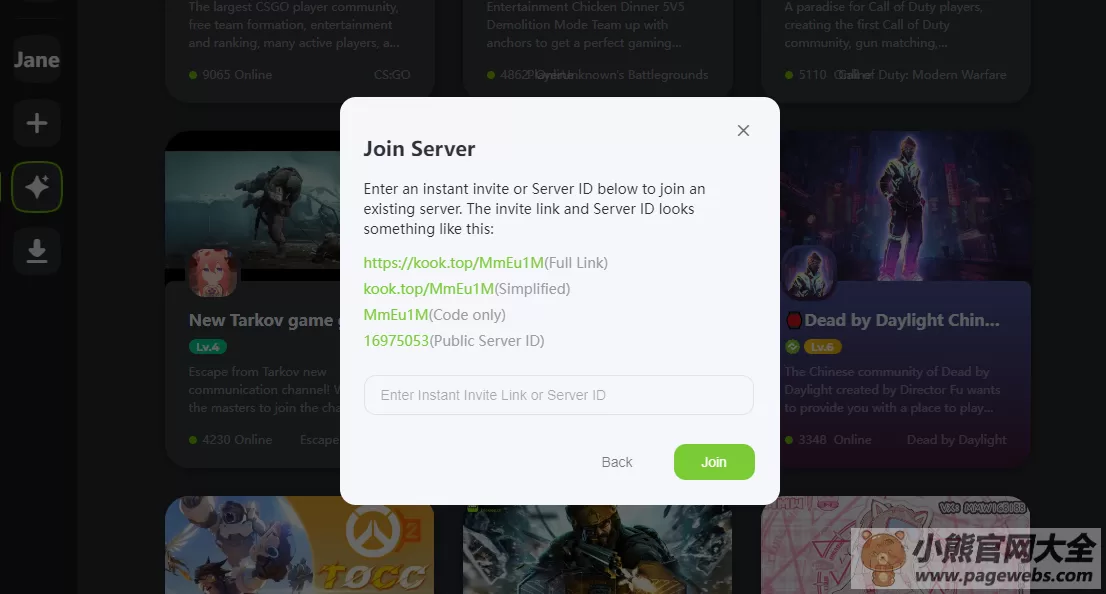Click the download app icon
Screen dimensions: 1106x594
pyautogui.click(x=37, y=250)
